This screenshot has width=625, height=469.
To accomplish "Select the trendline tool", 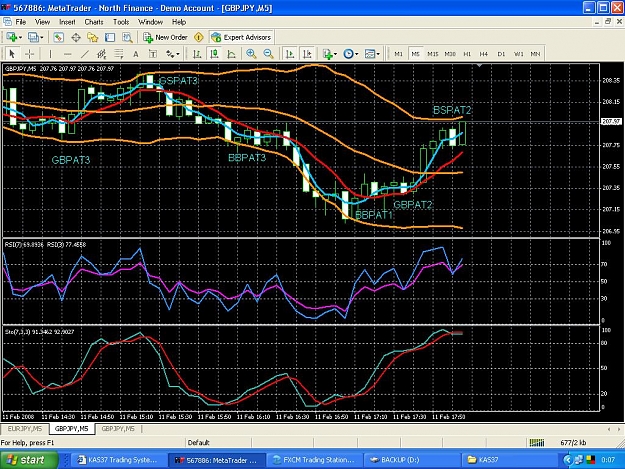I will click(x=85, y=54).
